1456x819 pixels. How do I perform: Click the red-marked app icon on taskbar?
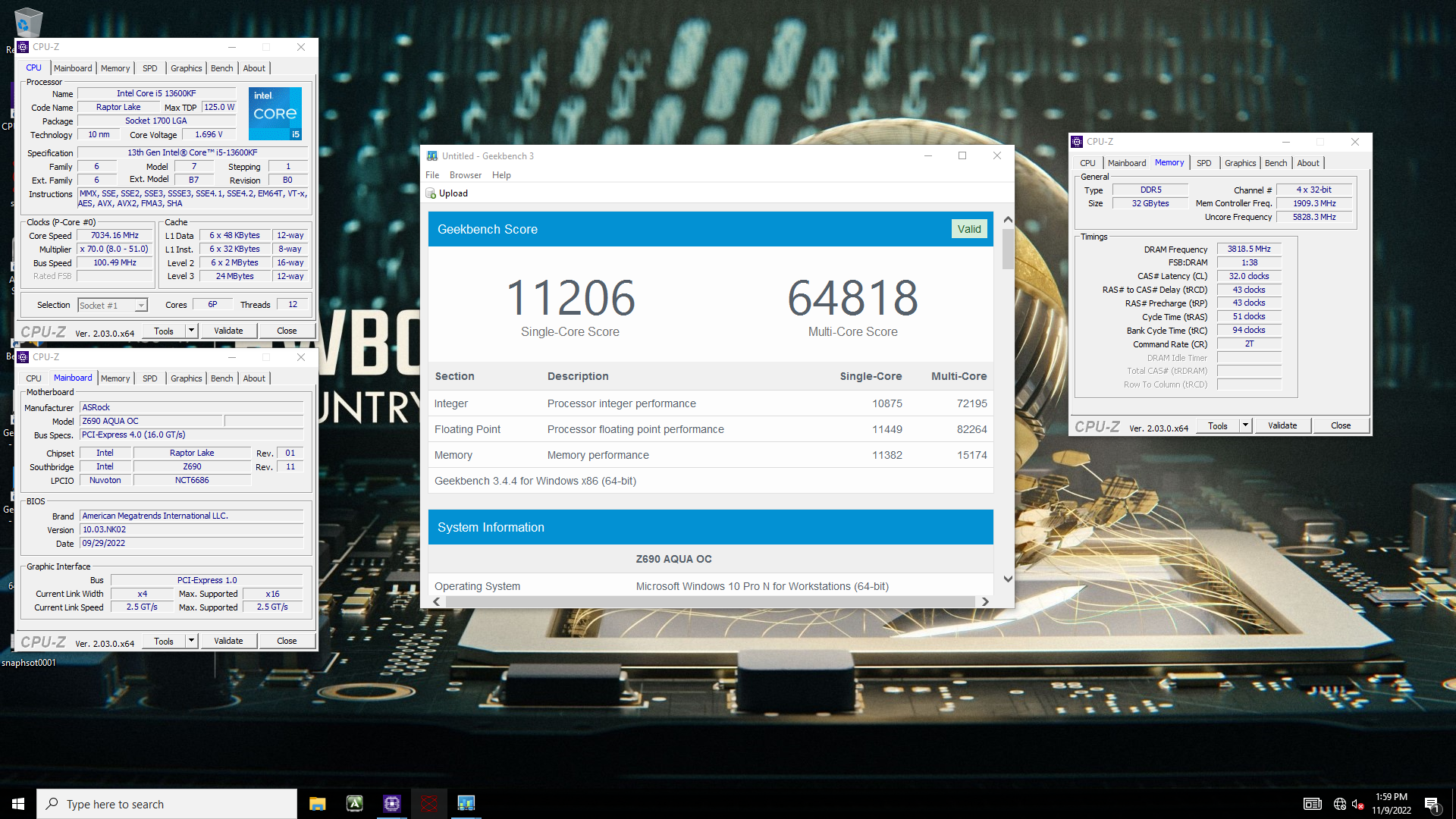click(x=428, y=804)
